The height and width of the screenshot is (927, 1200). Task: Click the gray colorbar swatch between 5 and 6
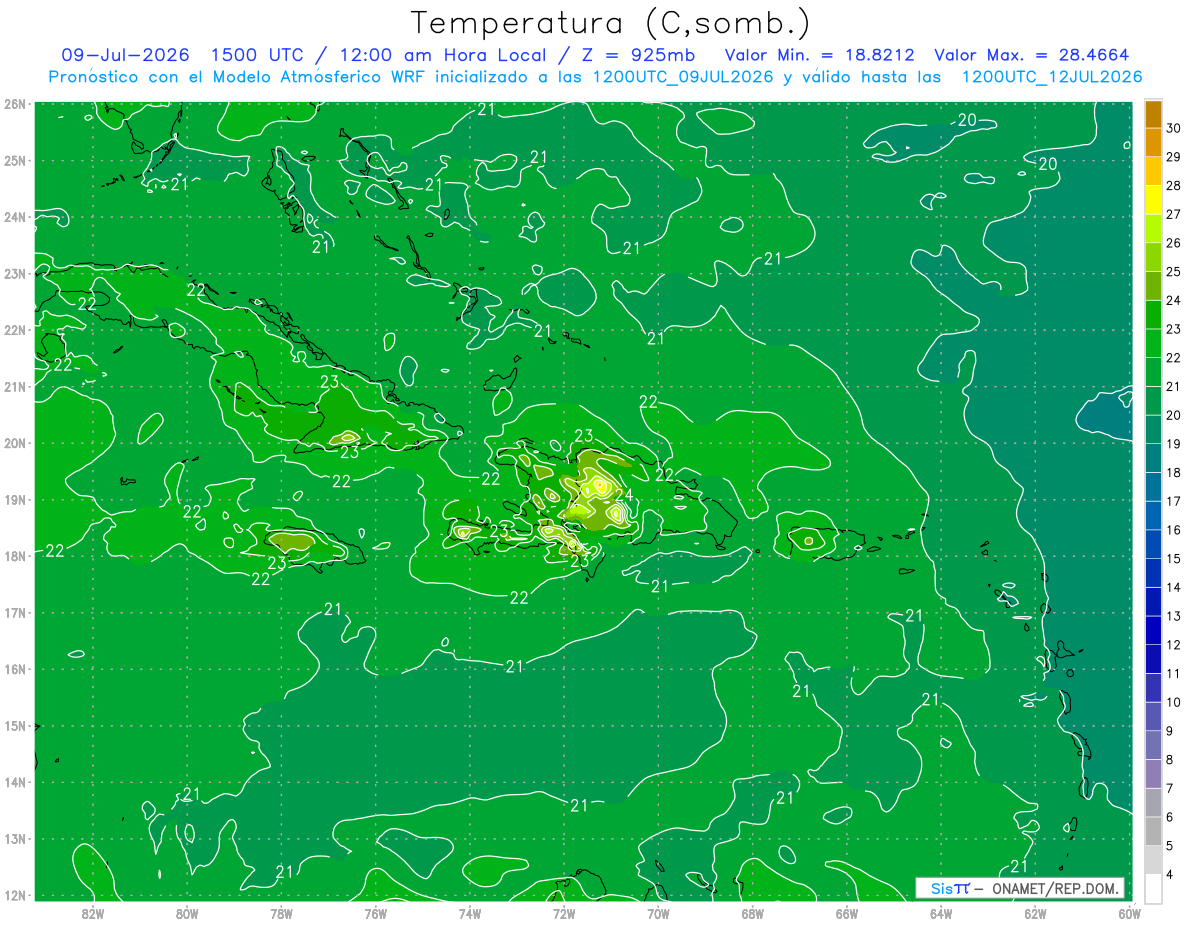pyautogui.click(x=1152, y=832)
